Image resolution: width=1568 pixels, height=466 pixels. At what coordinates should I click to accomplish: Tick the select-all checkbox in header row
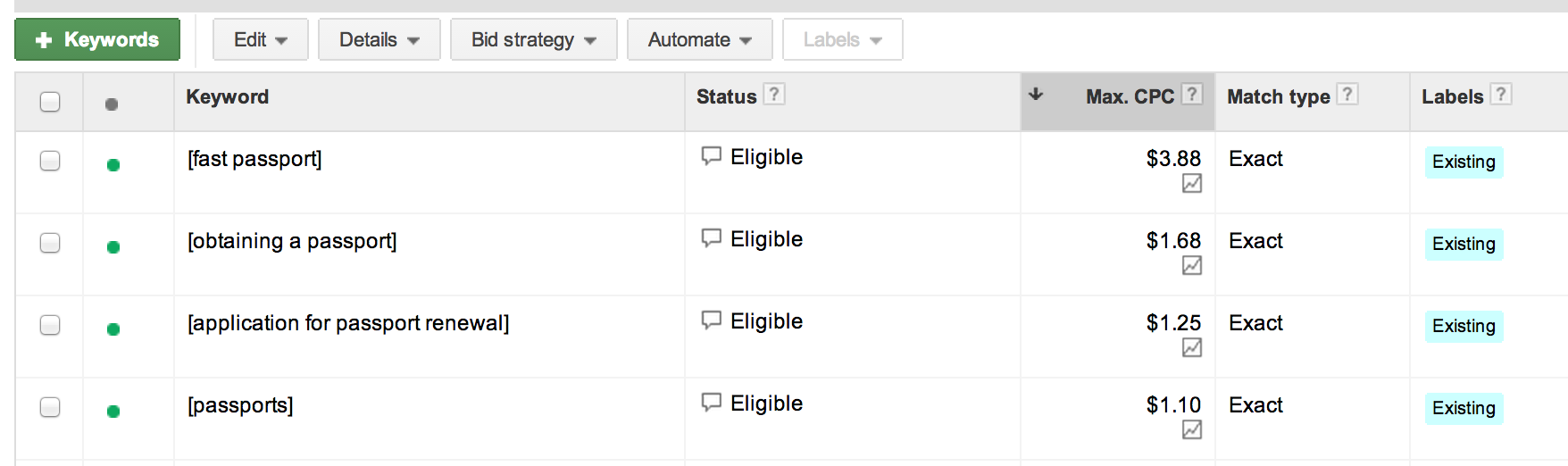50,102
